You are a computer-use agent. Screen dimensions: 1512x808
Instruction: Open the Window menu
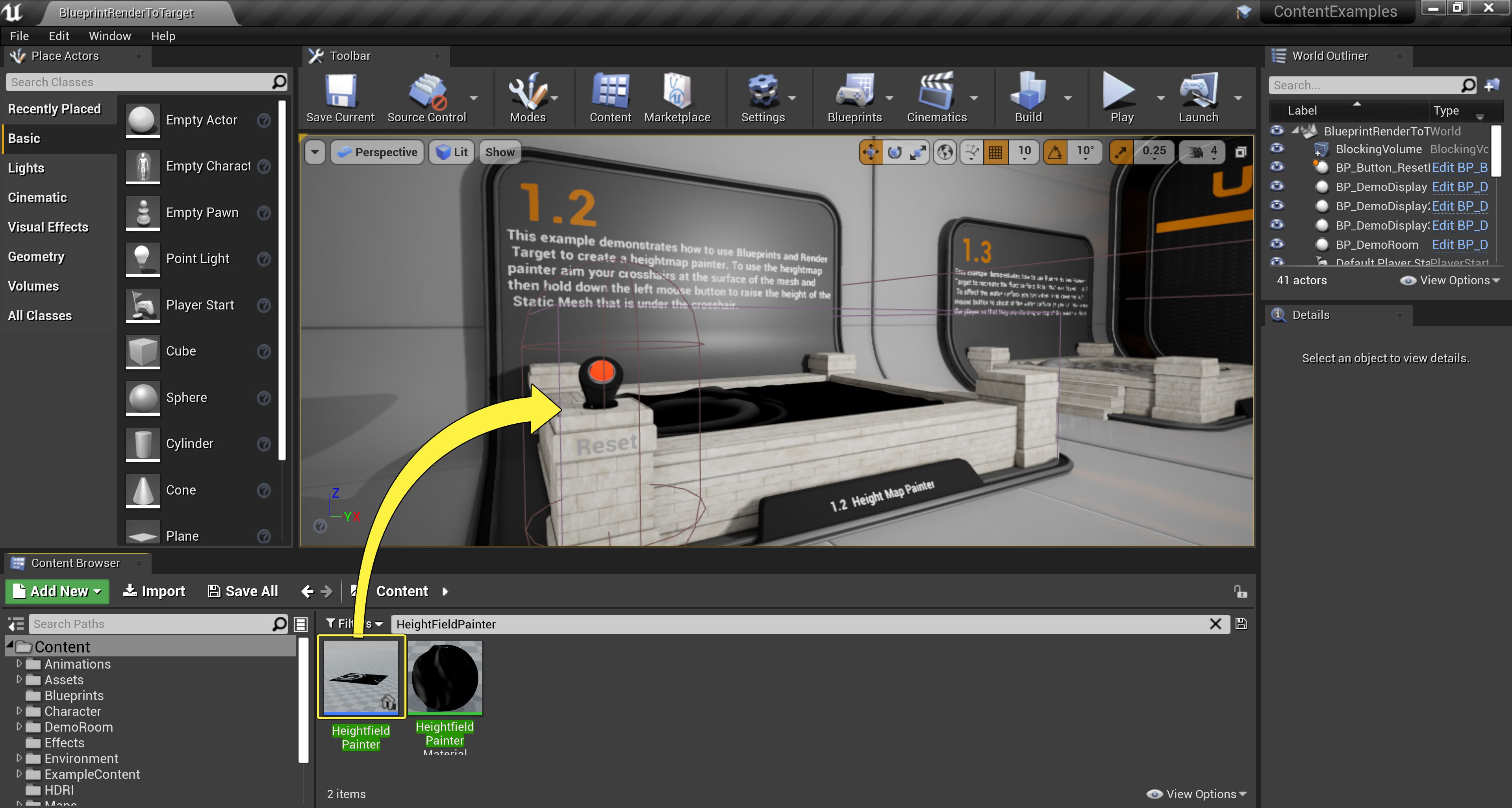coord(110,36)
